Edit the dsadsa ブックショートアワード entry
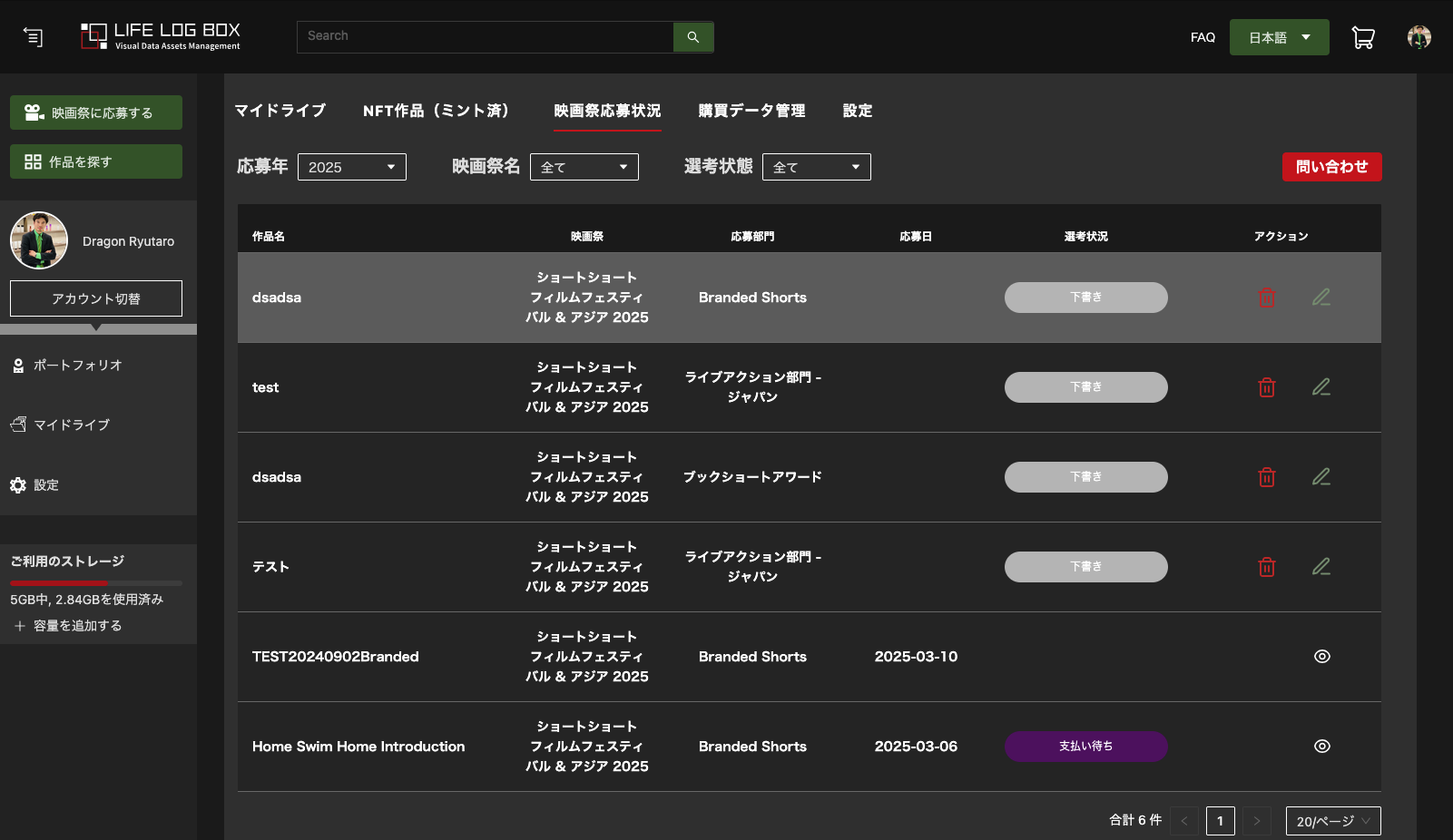 1321,477
